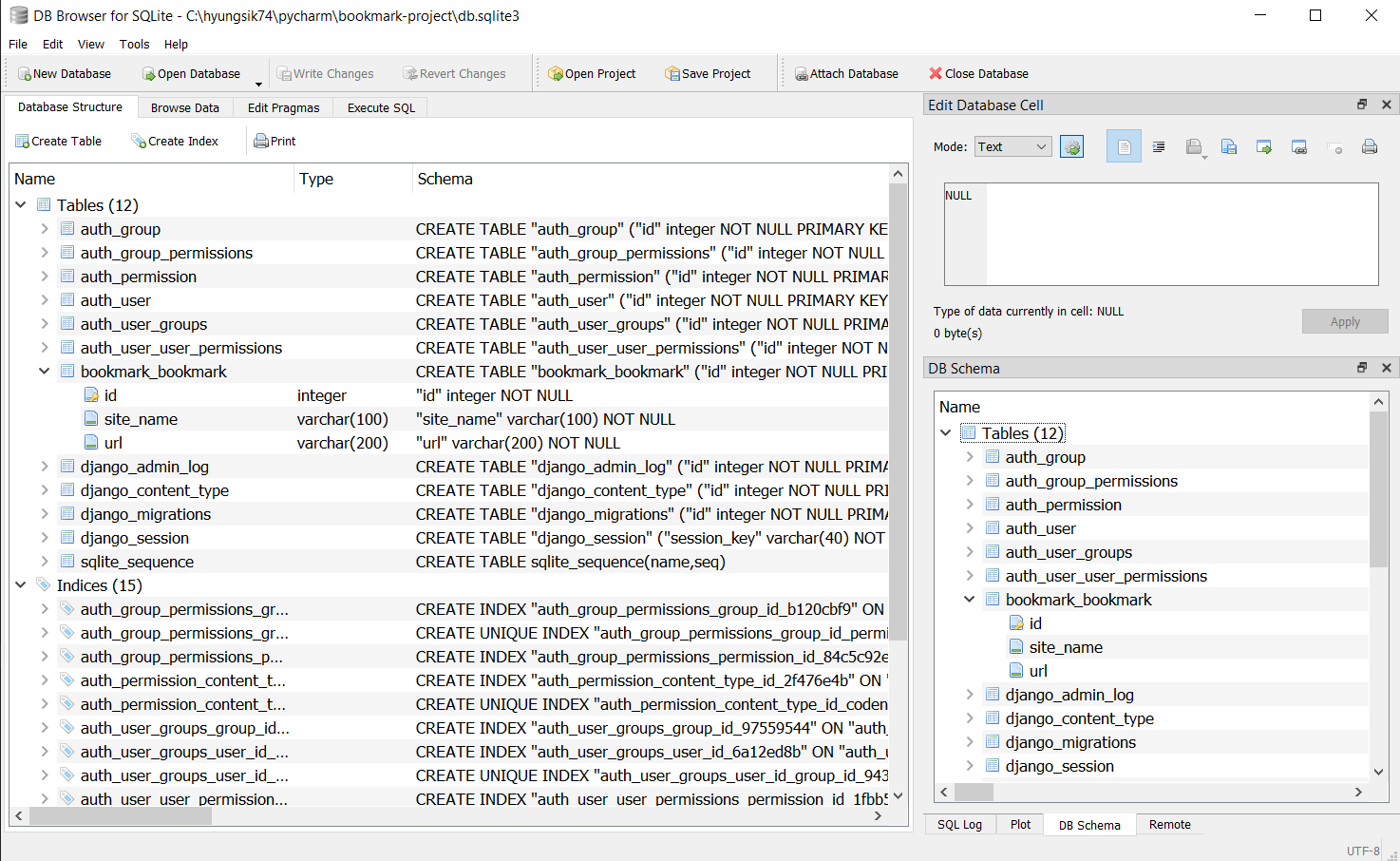Click the window icon with the green arrow
1400x861 pixels.
(1264, 147)
